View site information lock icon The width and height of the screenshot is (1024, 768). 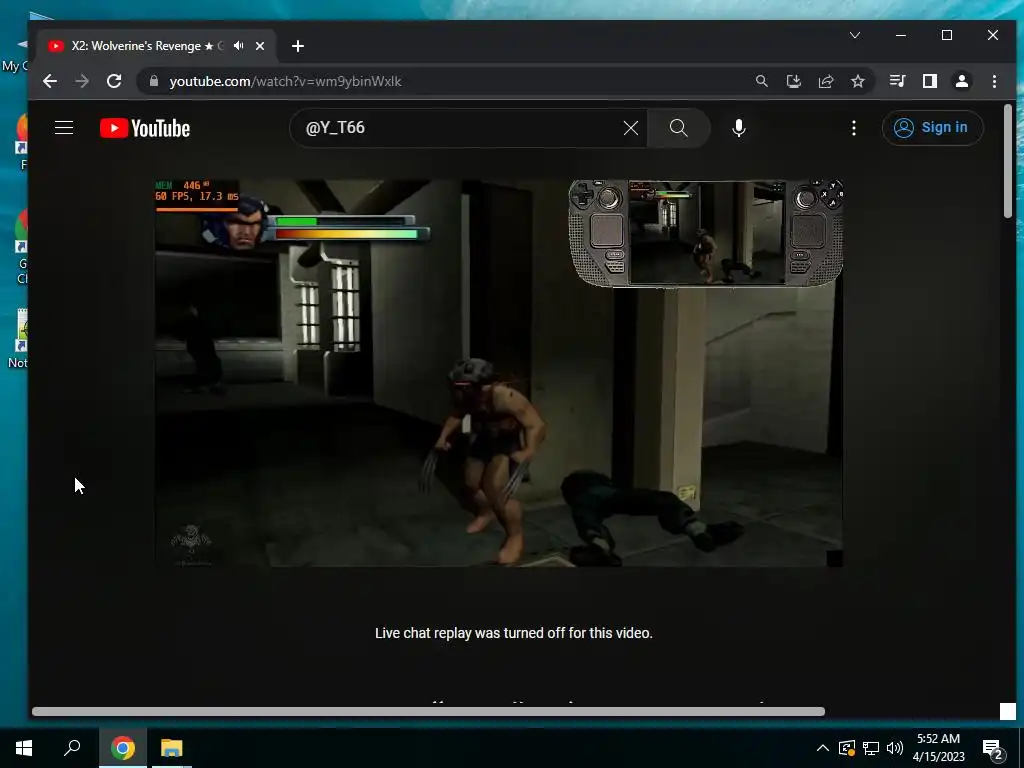click(154, 81)
